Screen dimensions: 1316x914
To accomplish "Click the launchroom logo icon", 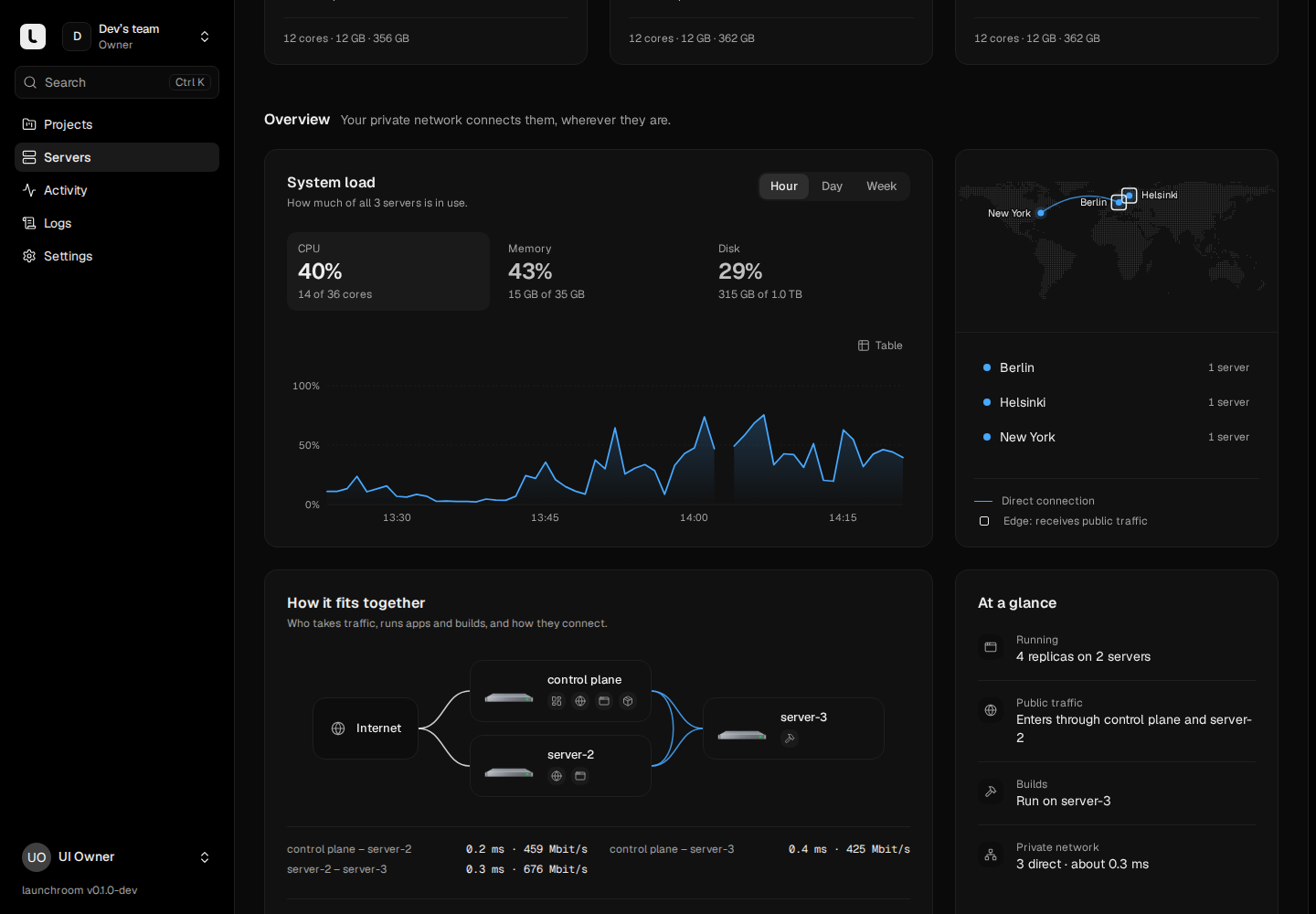I will 33,37.
